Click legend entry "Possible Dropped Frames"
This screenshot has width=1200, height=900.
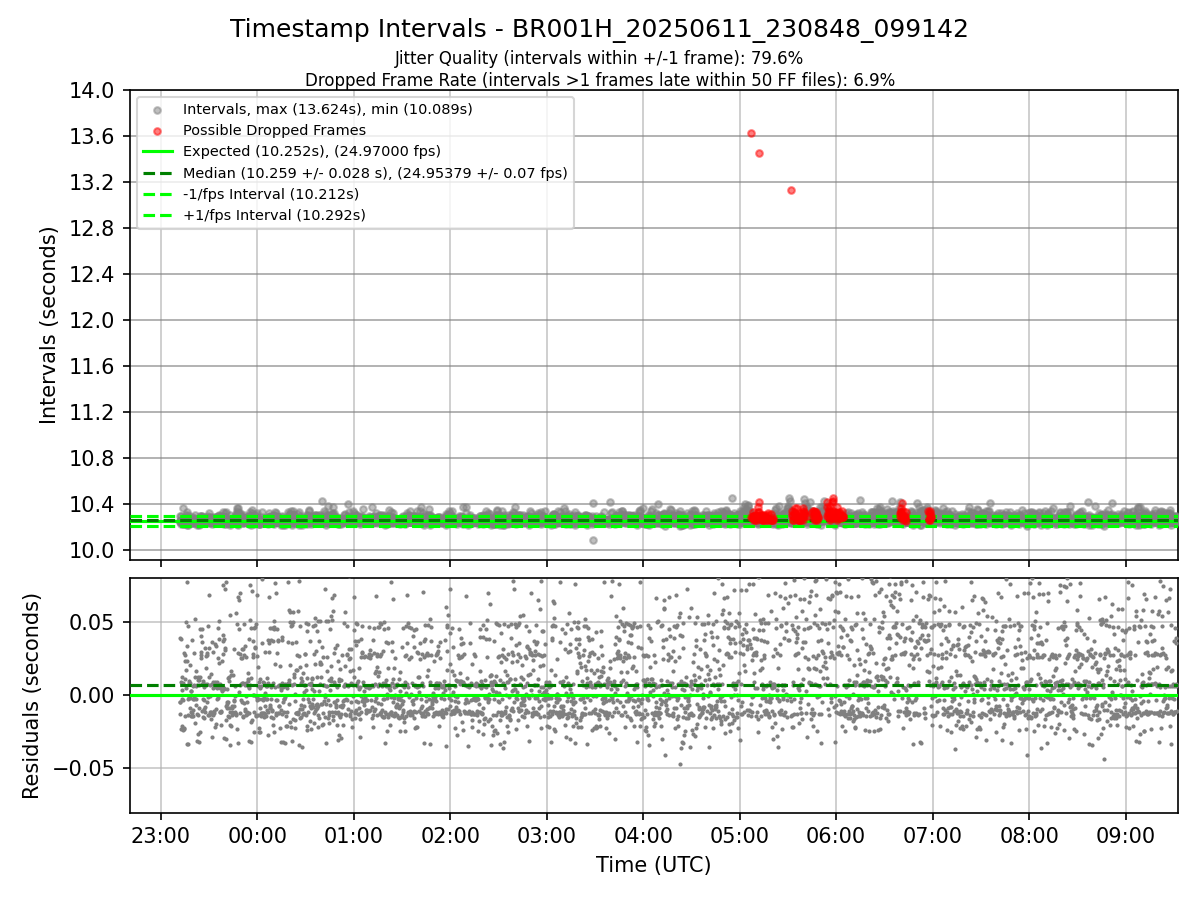(274, 130)
